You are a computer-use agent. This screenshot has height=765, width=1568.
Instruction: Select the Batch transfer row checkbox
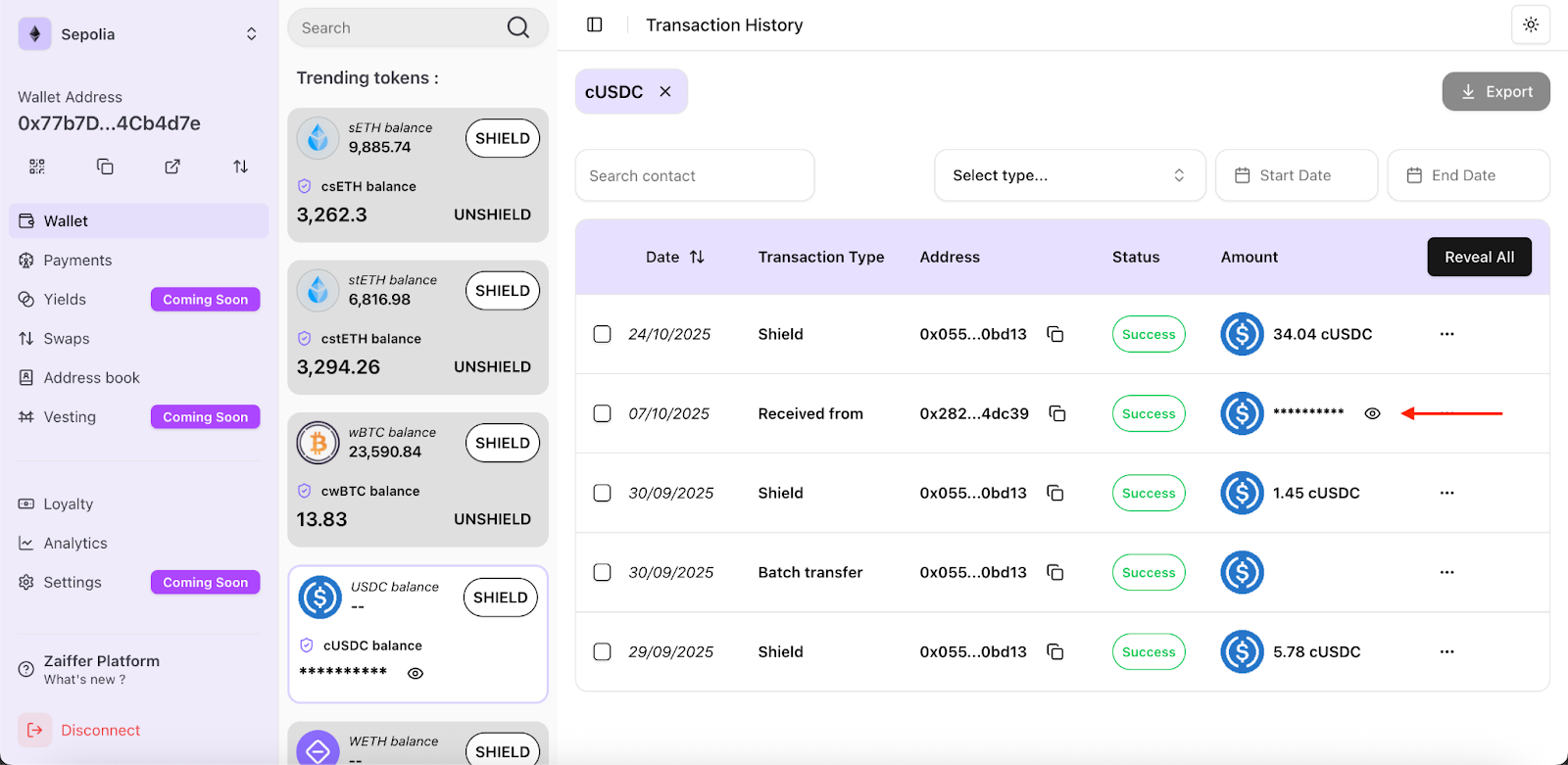click(603, 572)
